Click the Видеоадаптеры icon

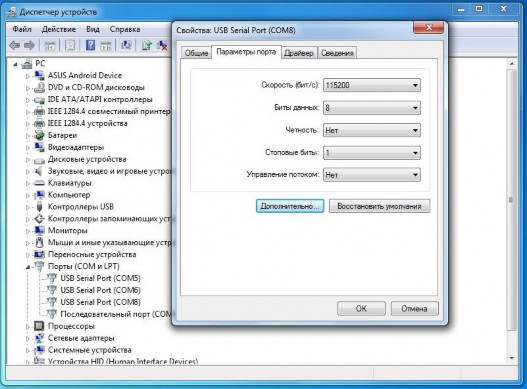pyautogui.click(x=39, y=147)
